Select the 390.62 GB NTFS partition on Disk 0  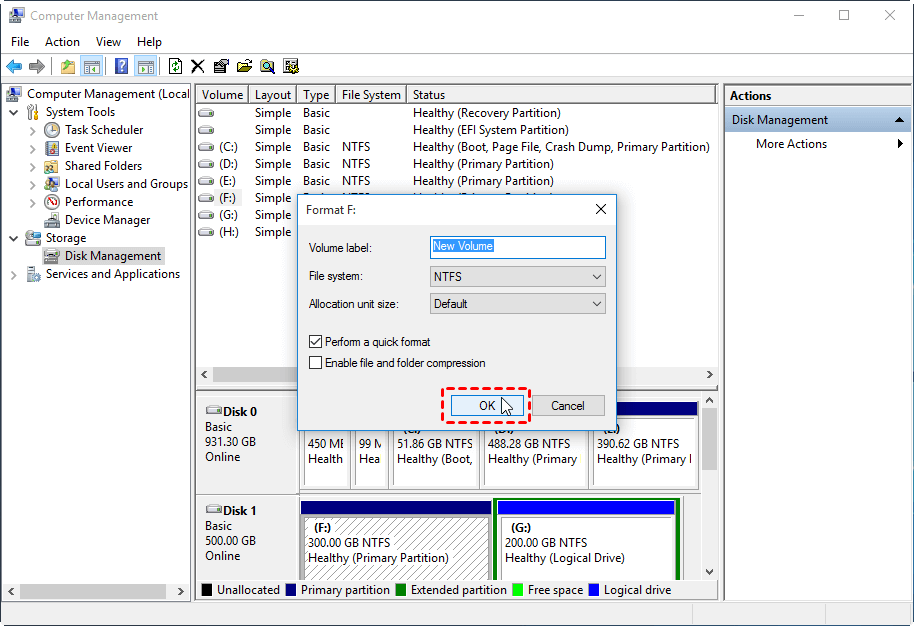tap(645, 444)
